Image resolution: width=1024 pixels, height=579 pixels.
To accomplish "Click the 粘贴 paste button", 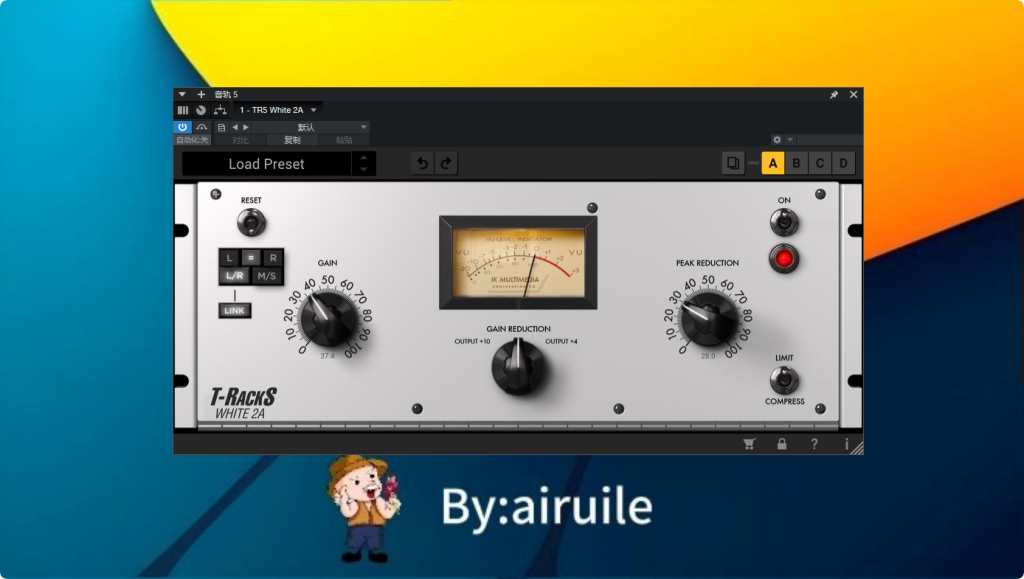I will (344, 140).
